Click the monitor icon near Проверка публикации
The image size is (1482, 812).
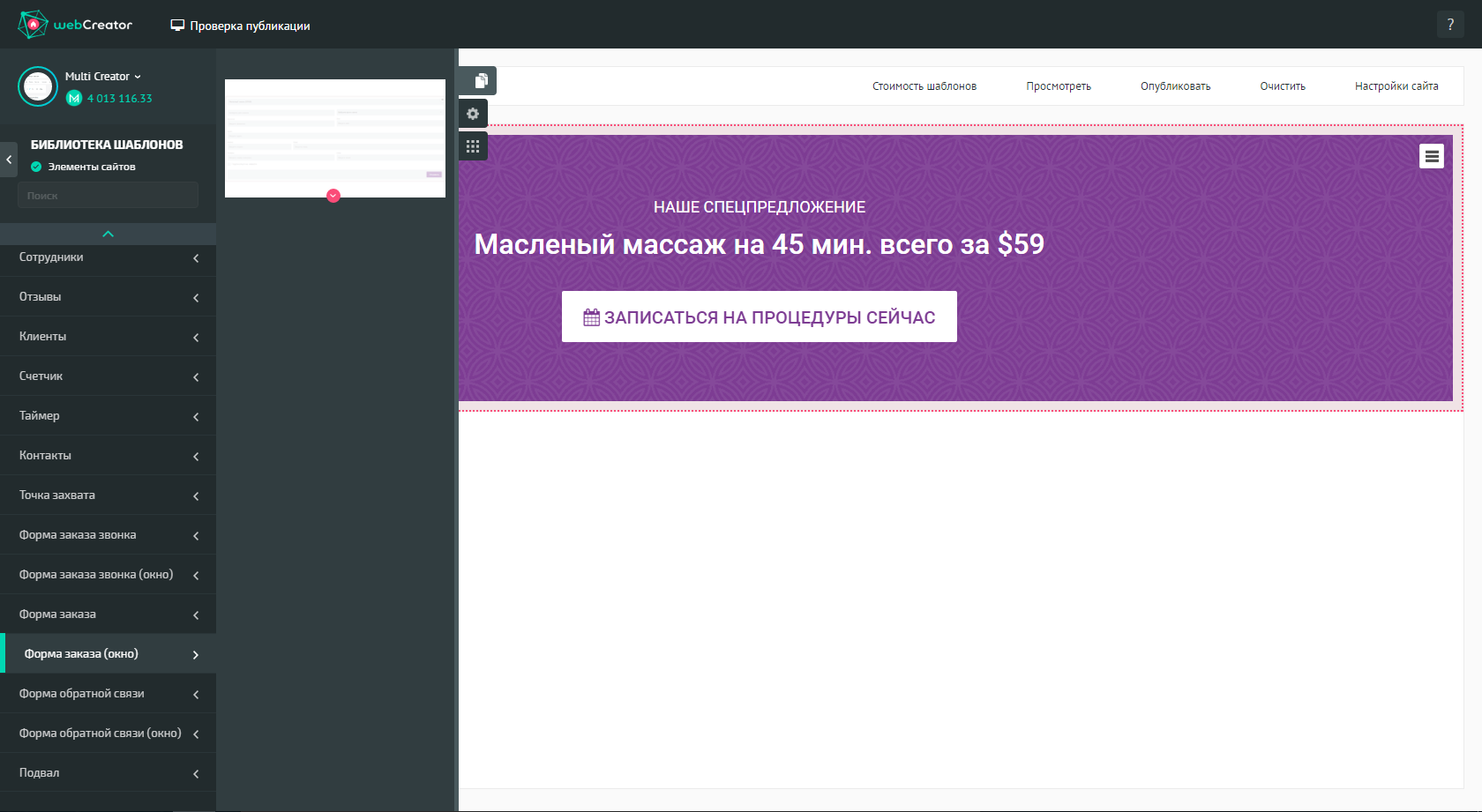coord(178,26)
